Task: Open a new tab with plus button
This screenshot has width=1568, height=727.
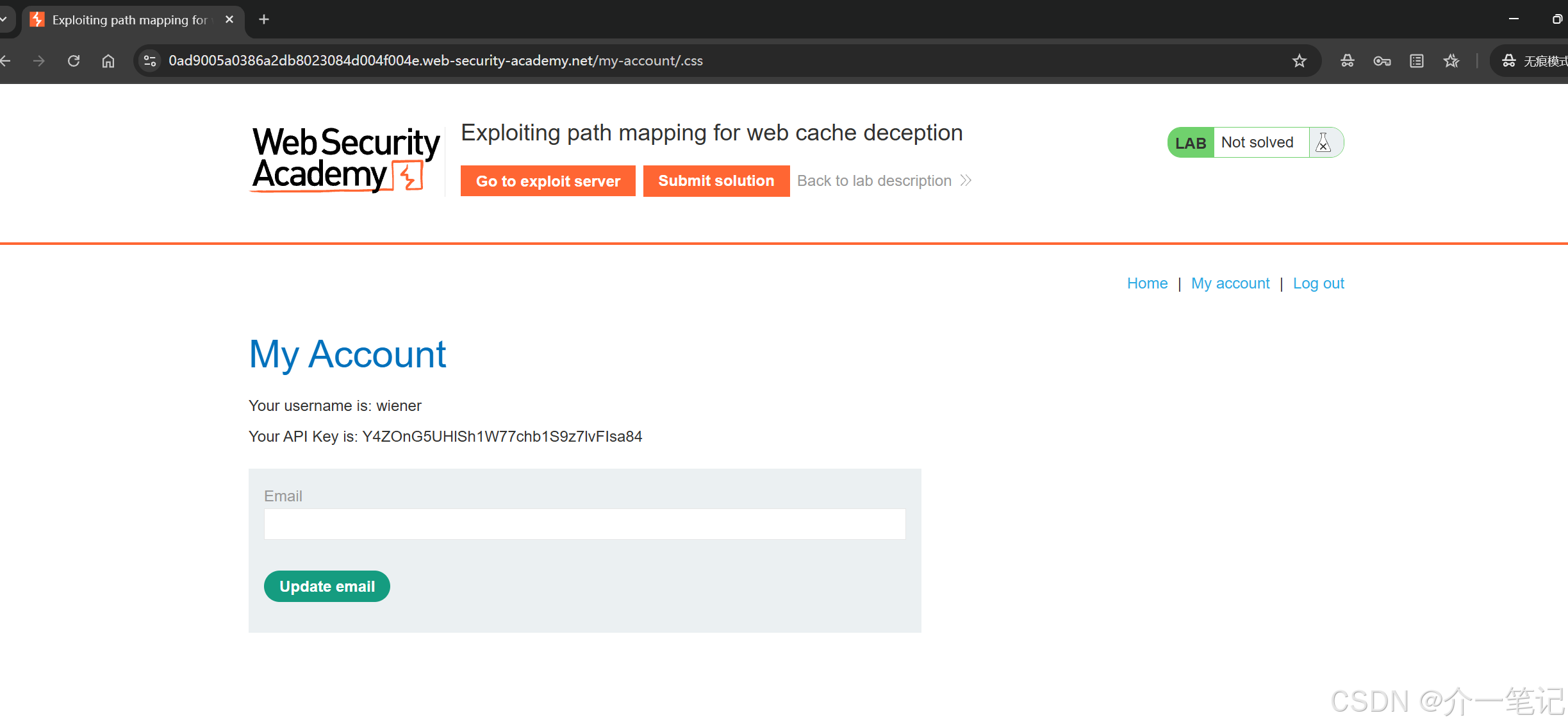Action: [264, 19]
